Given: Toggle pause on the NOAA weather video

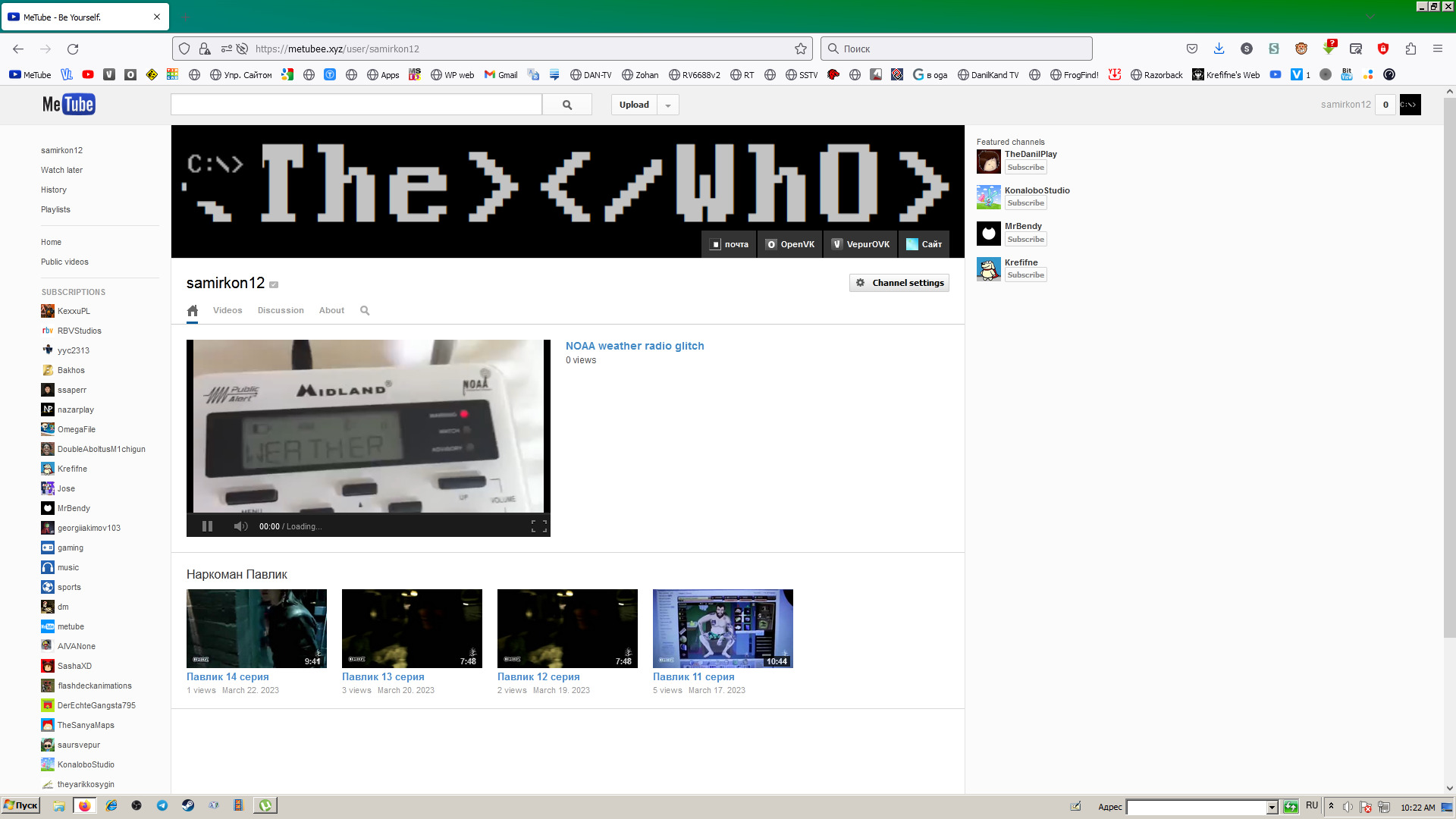Looking at the screenshot, I should pos(207,526).
